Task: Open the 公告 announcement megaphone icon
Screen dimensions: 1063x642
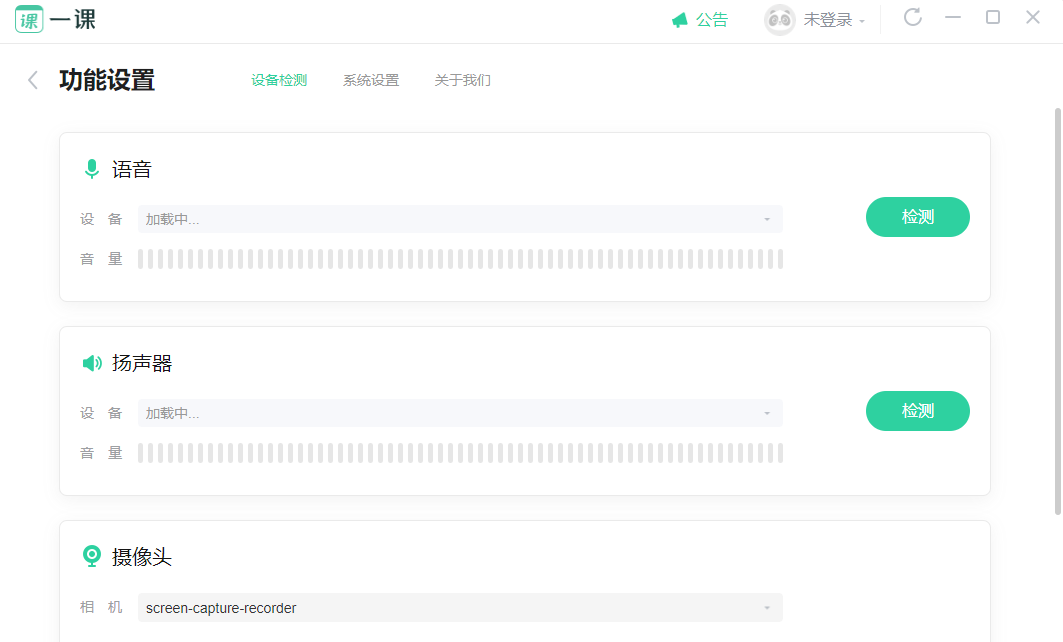Action: (x=679, y=20)
